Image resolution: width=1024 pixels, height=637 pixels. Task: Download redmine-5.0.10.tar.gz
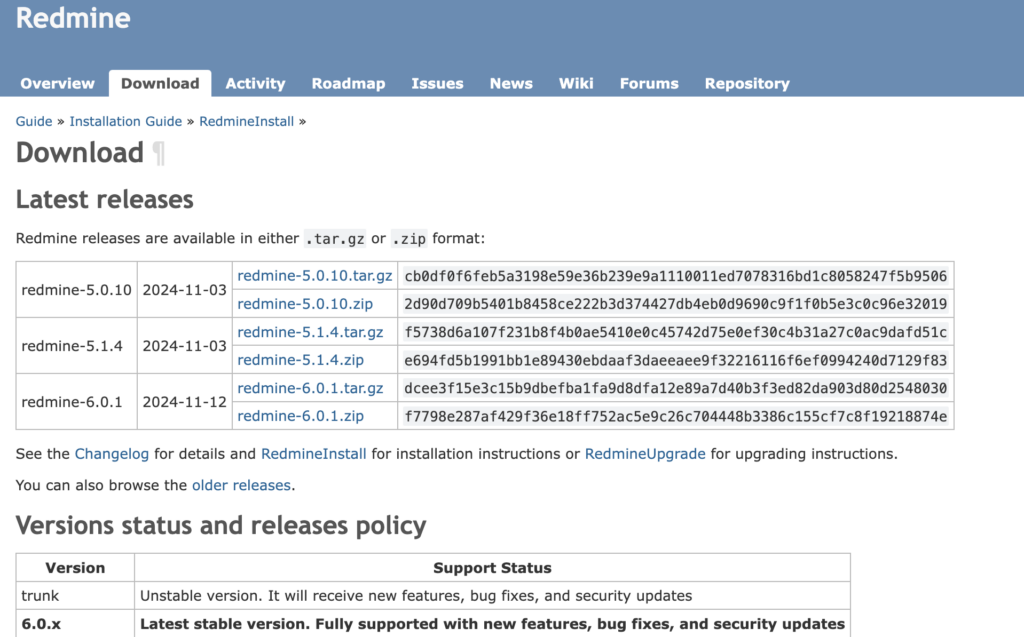point(311,275)
